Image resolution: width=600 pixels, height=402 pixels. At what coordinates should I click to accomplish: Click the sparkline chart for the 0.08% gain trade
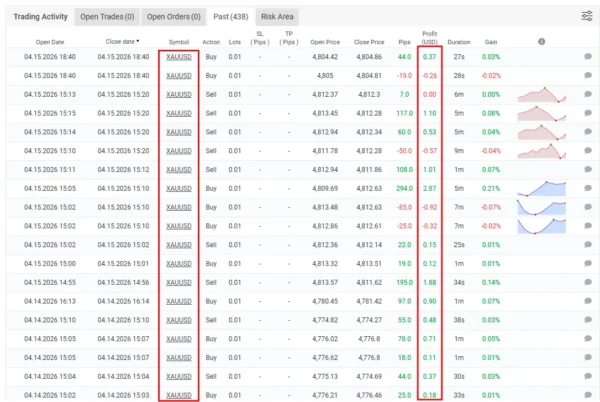click(x=541, y=113)
